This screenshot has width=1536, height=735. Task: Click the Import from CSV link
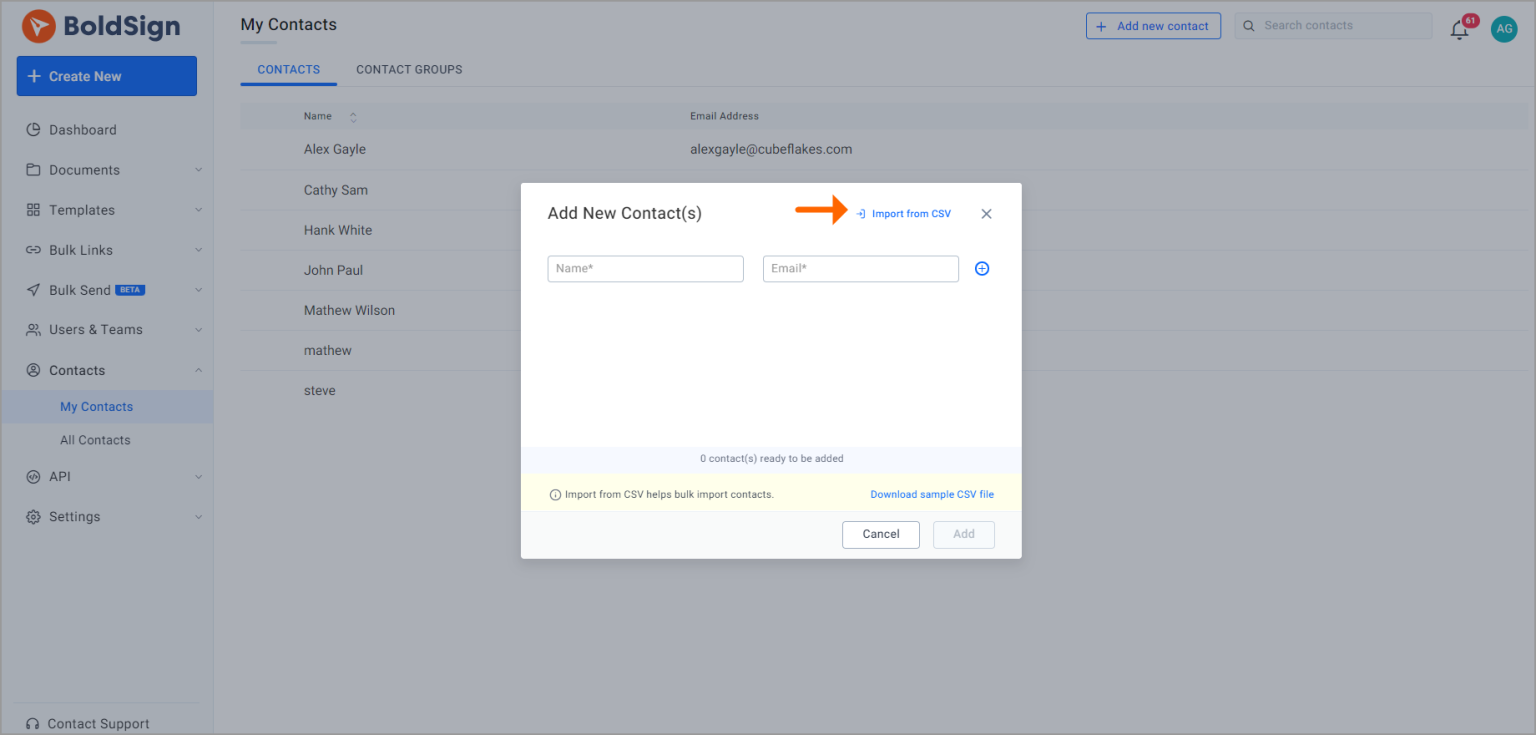tap(910, 214)
